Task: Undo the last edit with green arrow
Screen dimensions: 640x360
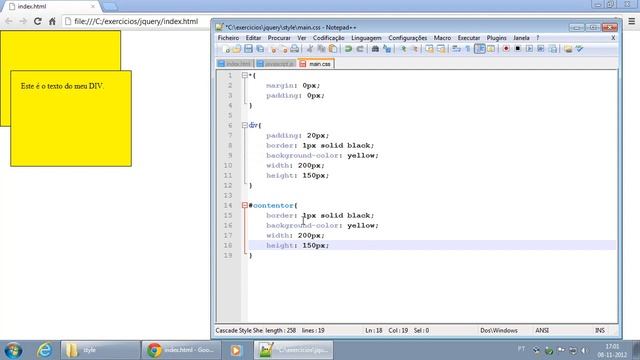Action: pos(348,49)
